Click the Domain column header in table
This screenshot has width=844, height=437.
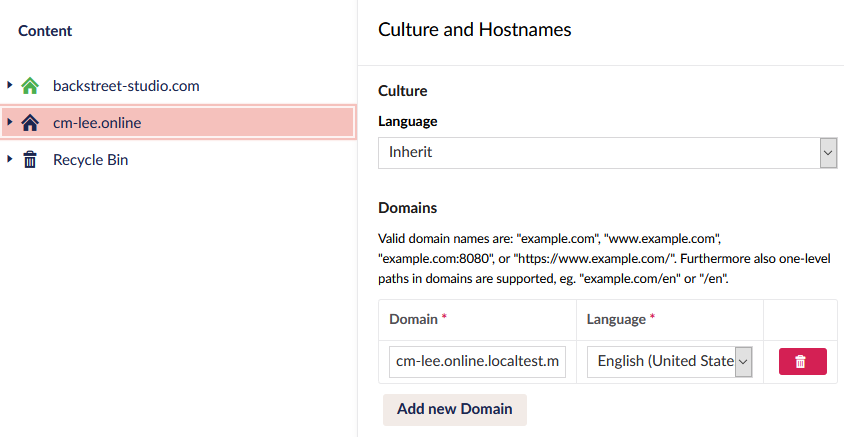(x=413, y=319)
